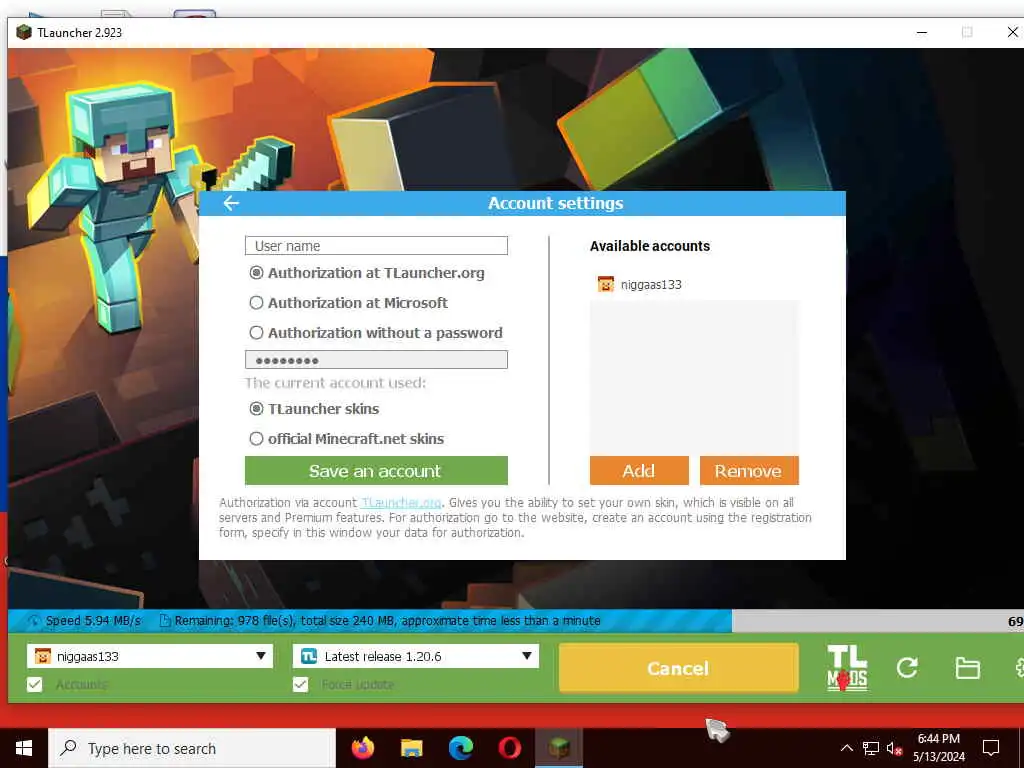
Task: Select Authorization at TLauncher.org option
Action: point(367,273)
